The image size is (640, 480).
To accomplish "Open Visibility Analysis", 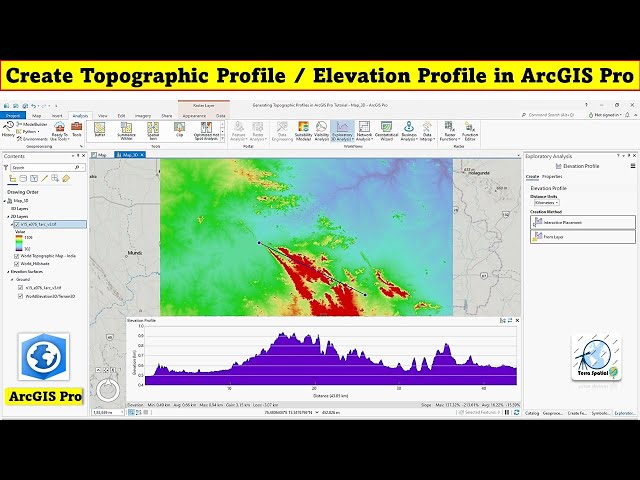I will (322, 131).
